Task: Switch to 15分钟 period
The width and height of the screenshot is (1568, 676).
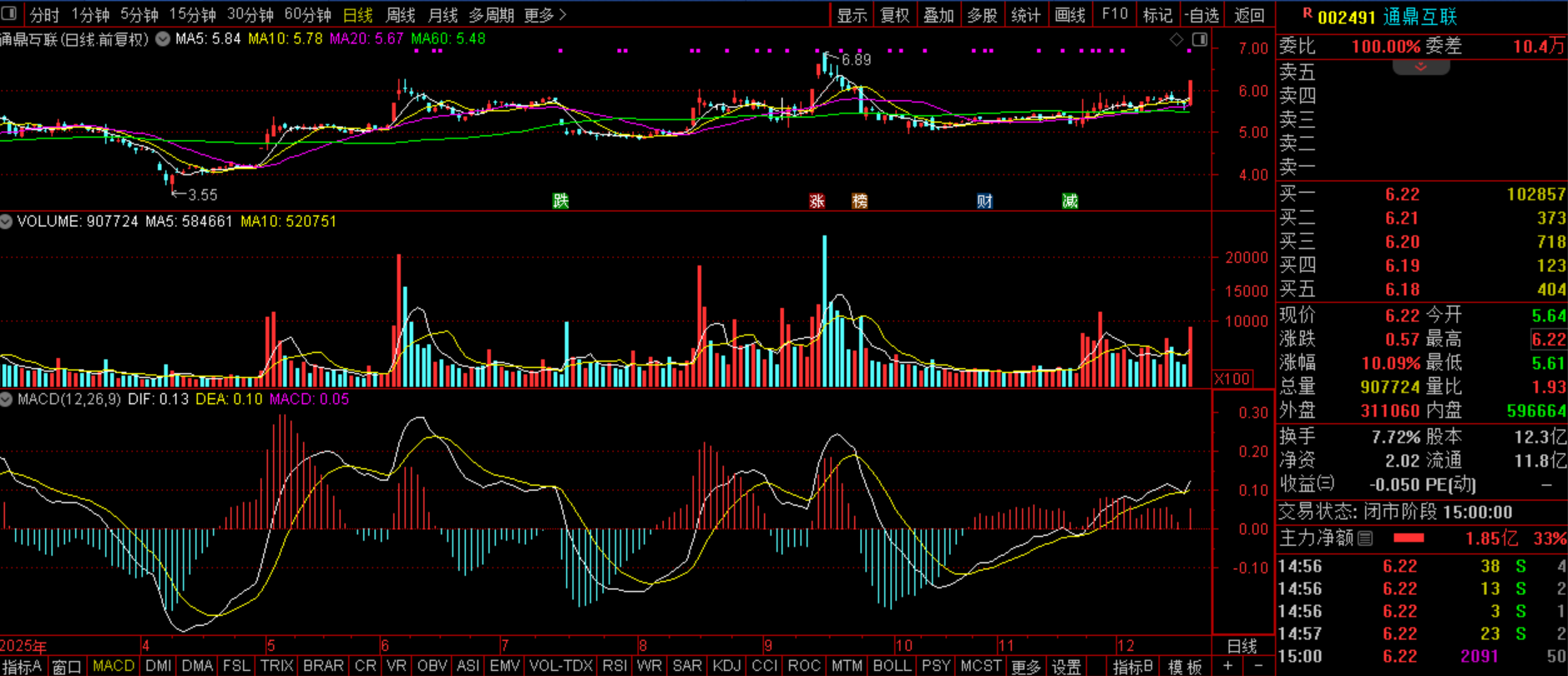Action: (193, 15)
